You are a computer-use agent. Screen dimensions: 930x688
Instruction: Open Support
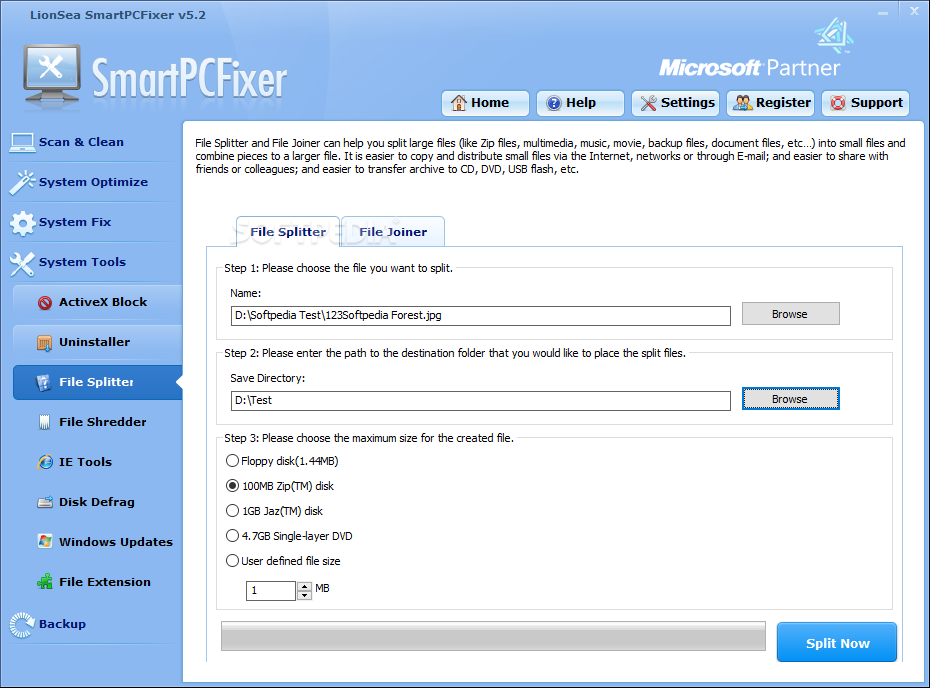pyautogui.click(x=865, y=103)
